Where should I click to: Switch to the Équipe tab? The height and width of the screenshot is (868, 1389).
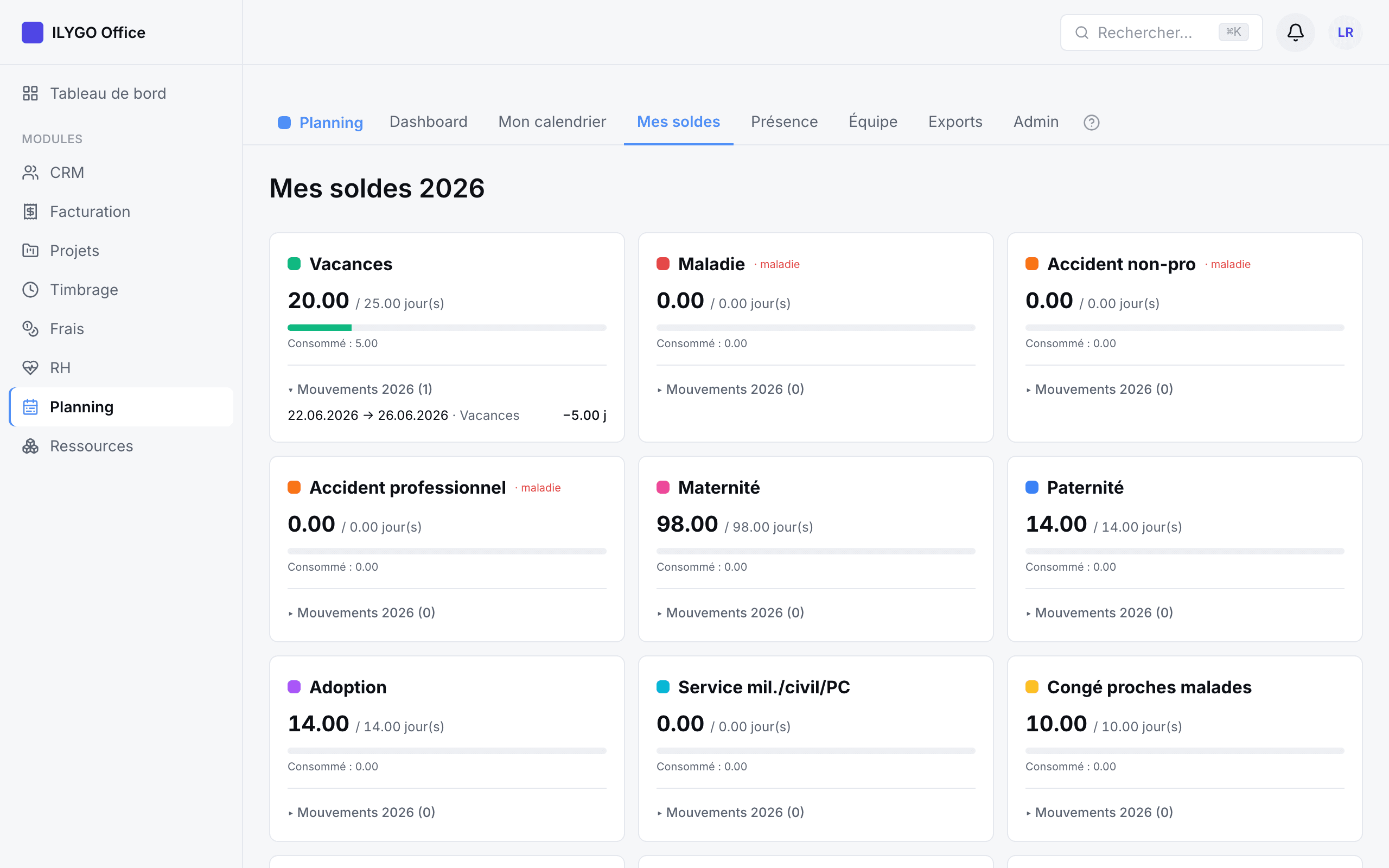coord(873,122)
